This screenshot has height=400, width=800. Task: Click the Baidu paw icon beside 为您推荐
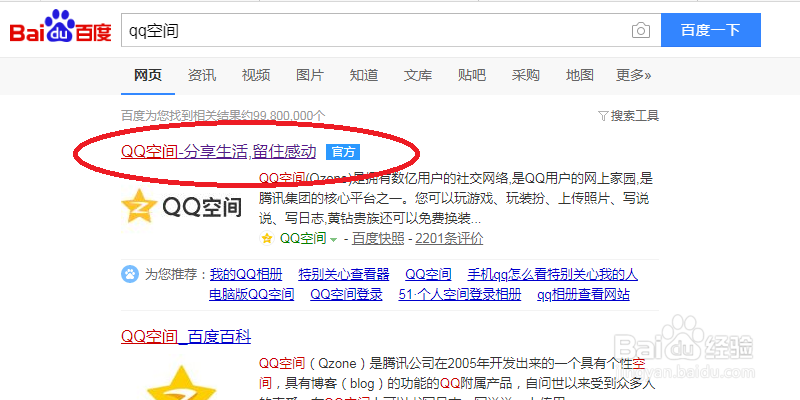(x=130, y=274)
